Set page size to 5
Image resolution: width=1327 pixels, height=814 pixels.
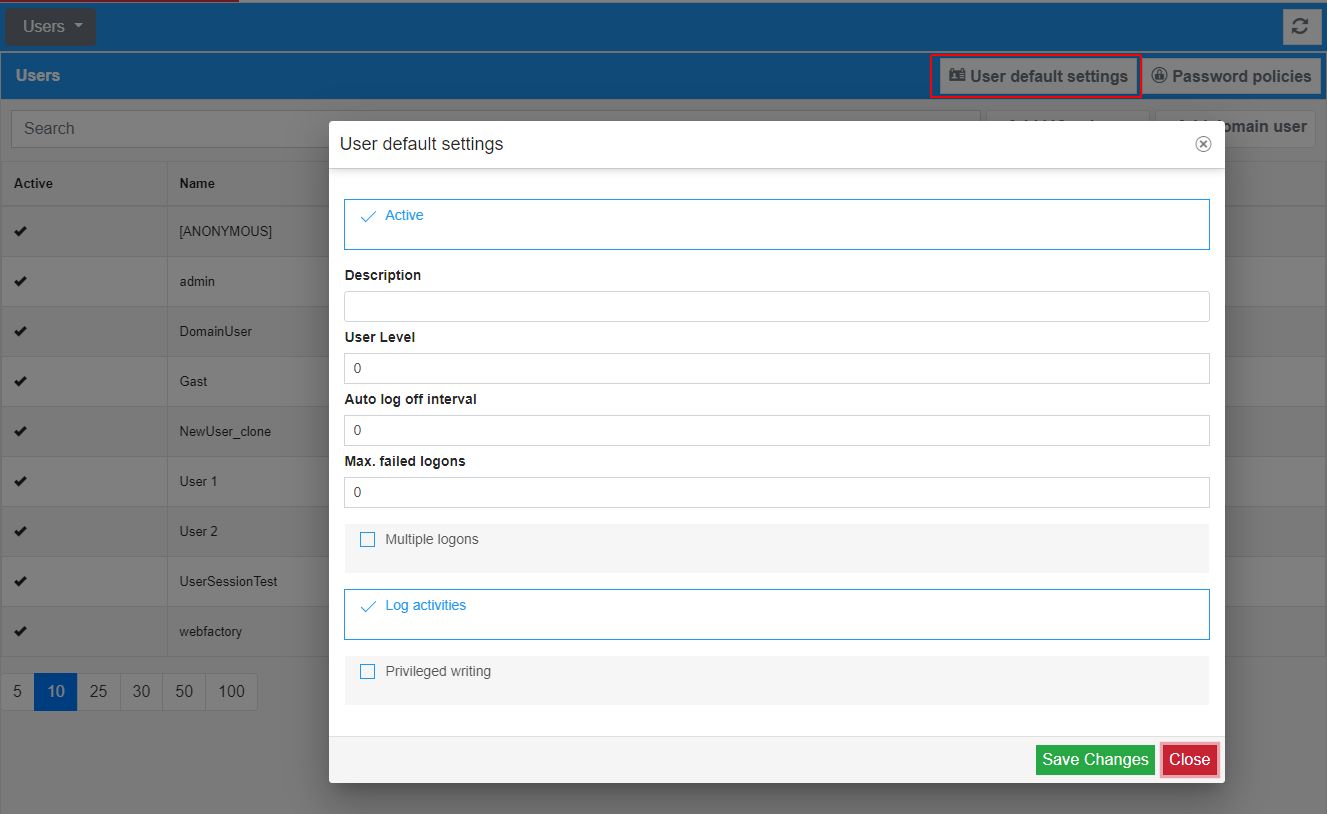click(18, 692)
